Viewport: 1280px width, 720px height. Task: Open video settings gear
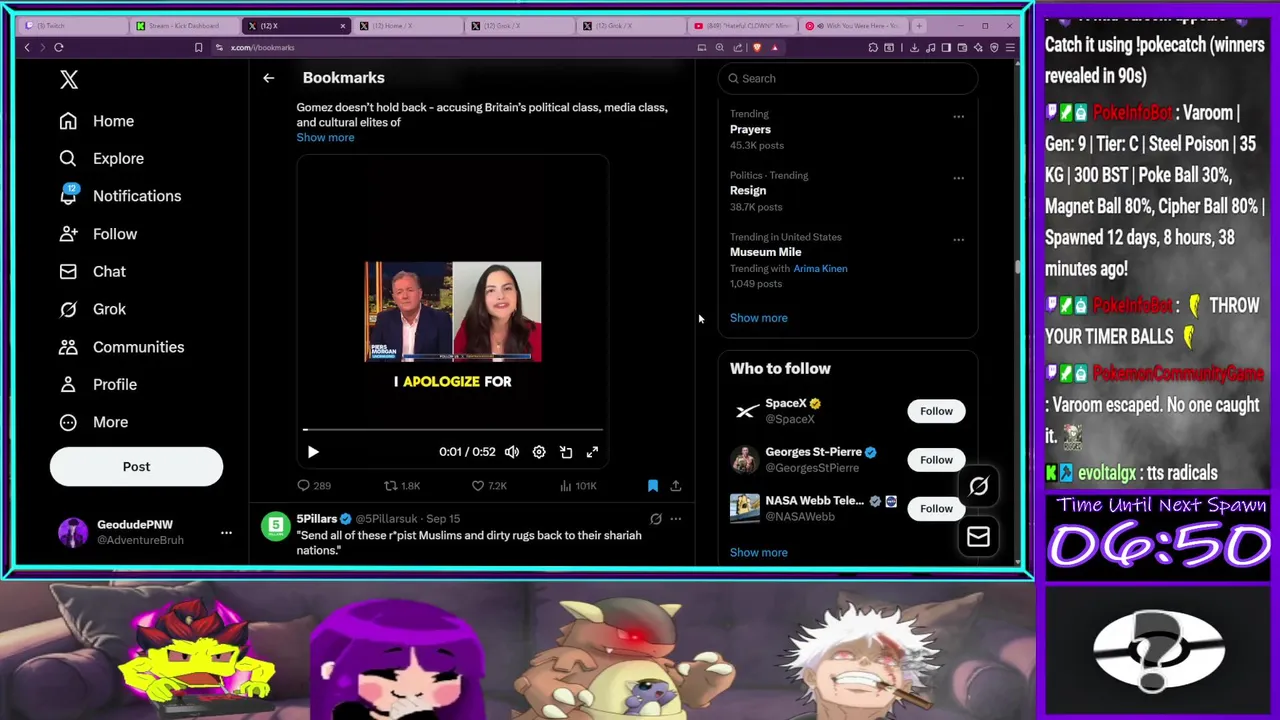539,452
